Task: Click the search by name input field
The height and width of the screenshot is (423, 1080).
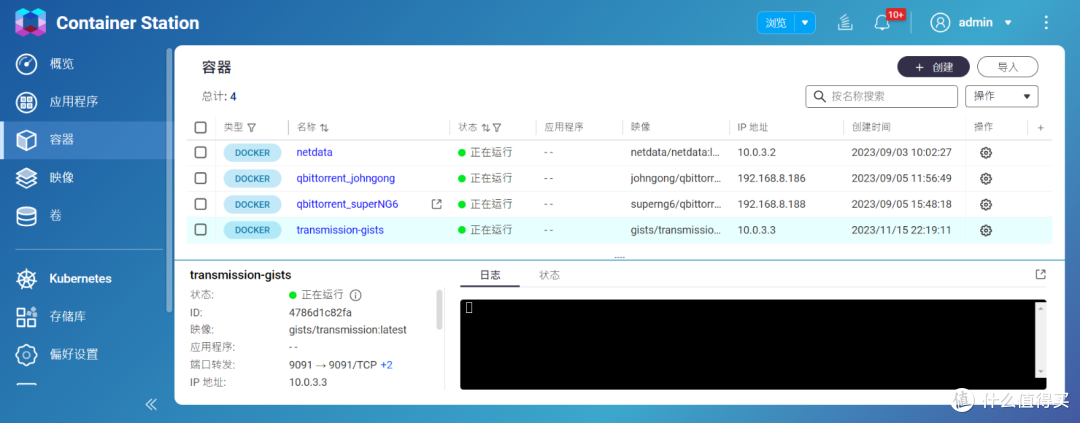Action: coord(882,96)
